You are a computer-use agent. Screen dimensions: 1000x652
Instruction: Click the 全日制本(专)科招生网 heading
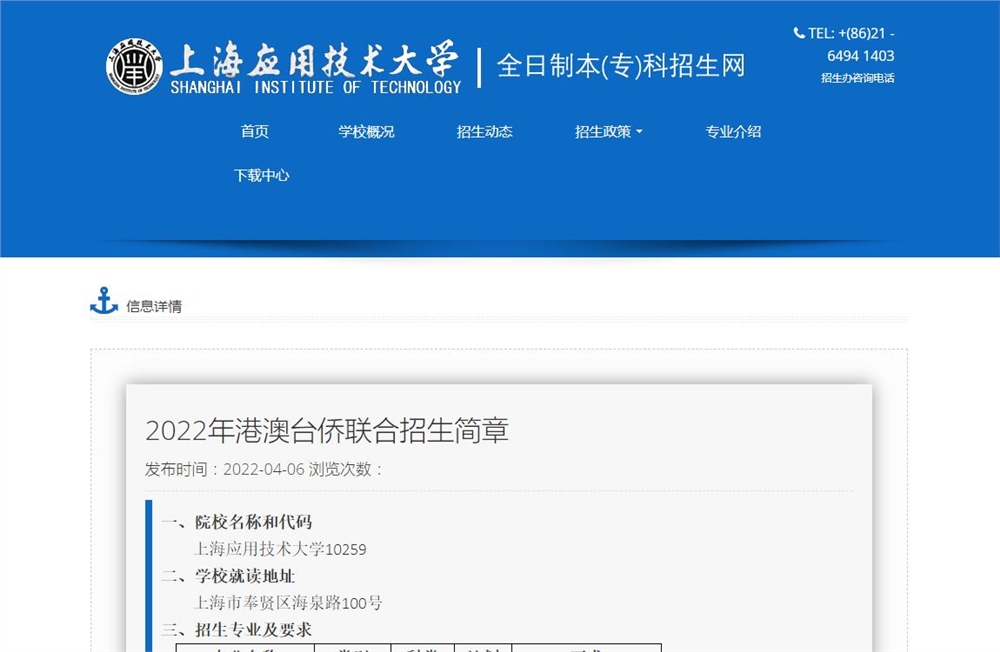point(621,66)
